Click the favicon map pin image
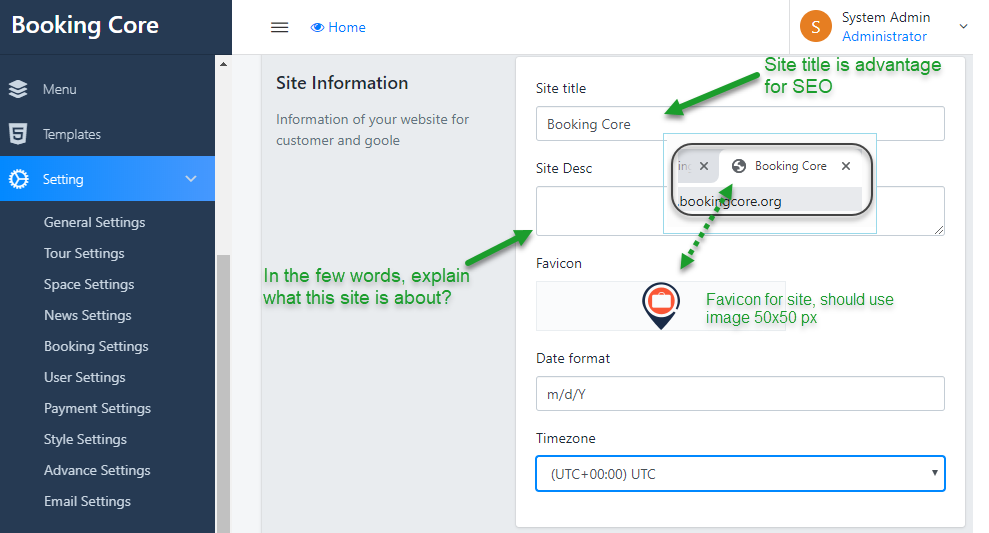989x533 pixels. pos(661,305)
